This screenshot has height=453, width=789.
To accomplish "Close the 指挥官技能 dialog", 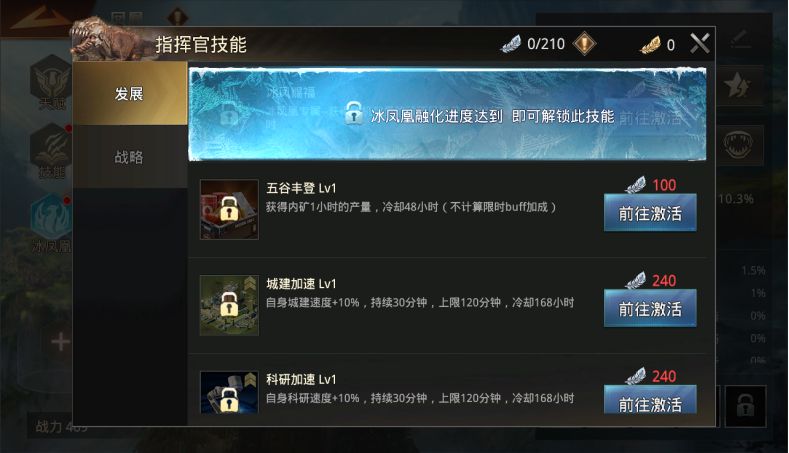I will pyautogui.click(x=699, y=44).
